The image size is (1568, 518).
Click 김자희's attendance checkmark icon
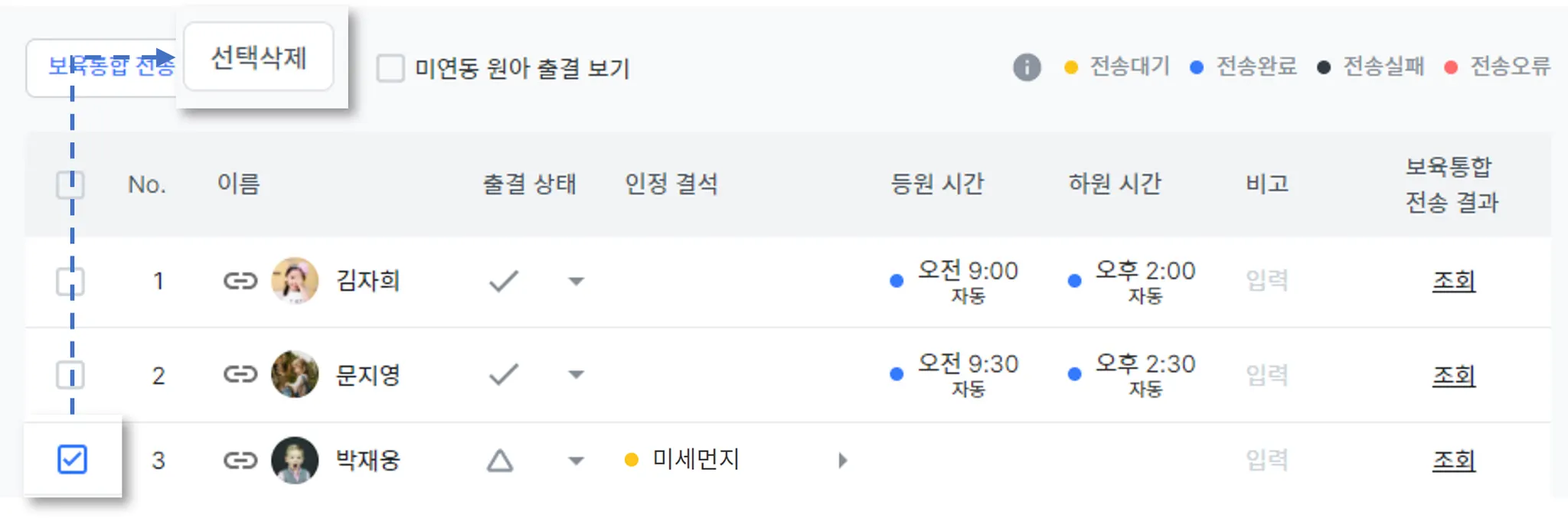click(x=503, y=282)
